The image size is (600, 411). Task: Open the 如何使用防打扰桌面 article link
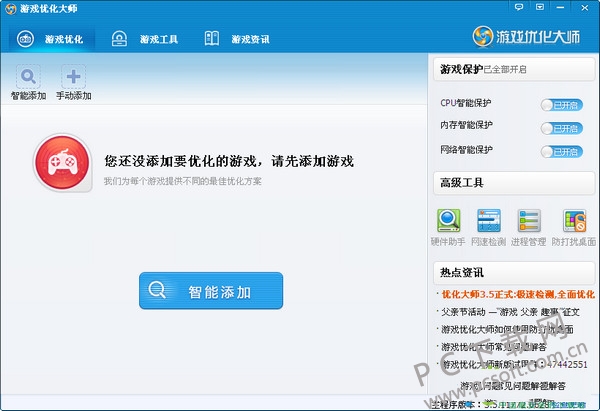point(507,329)
